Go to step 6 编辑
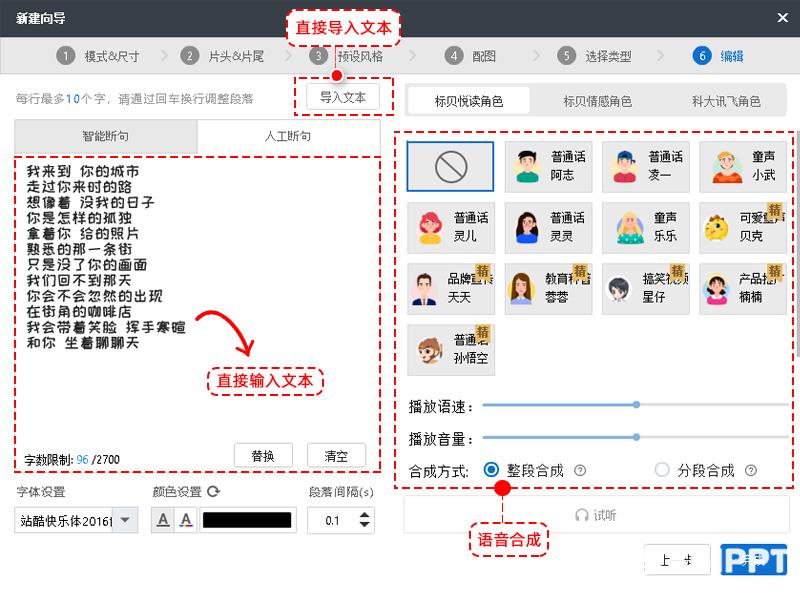 point(718,56)
